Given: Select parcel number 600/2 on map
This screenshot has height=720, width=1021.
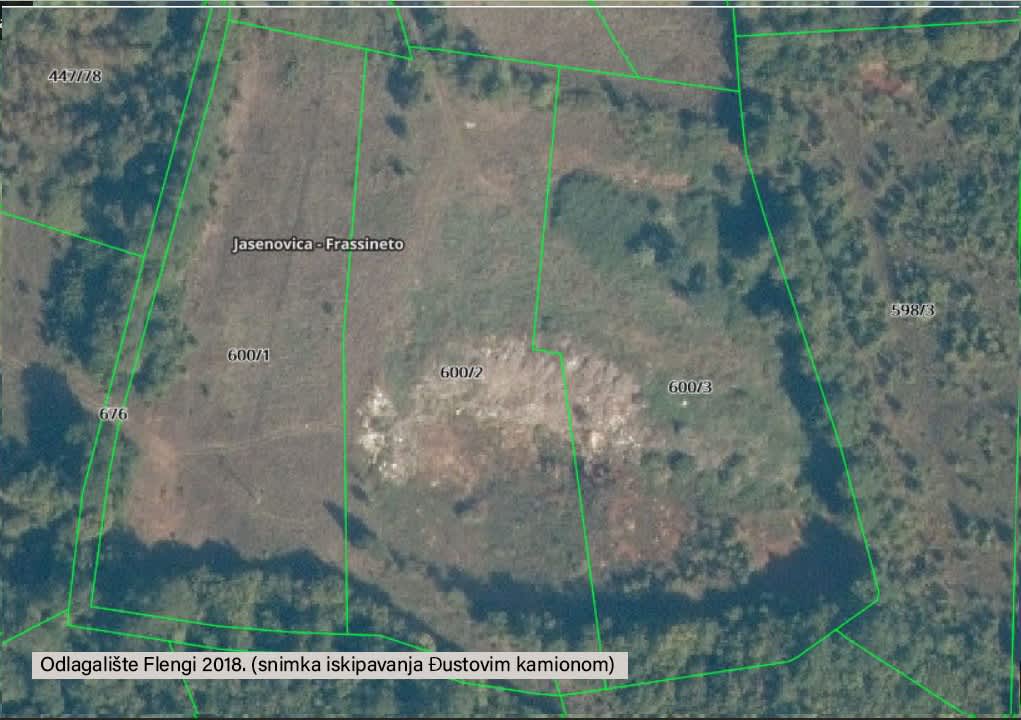Looking at the screenshot, I should point(461,372).
